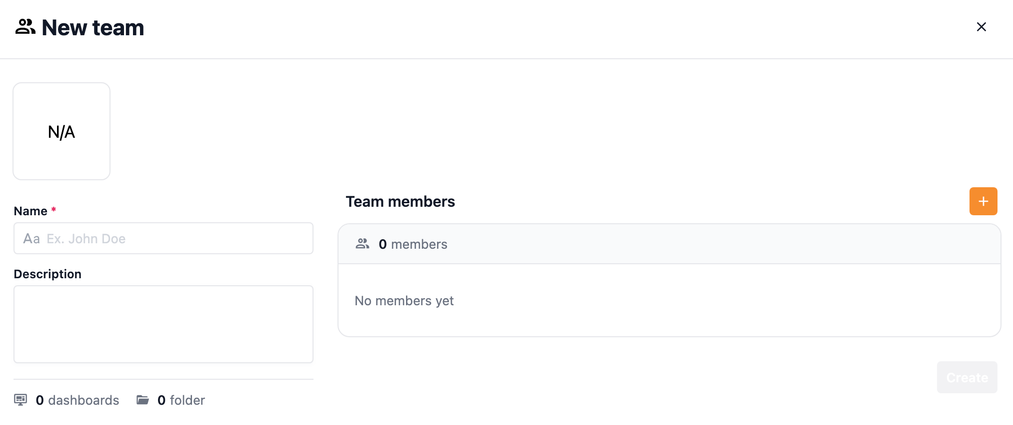This screenshot has height=425, width=1013.
Task: Click the people icon beside New team title
Action: [25, 27]
